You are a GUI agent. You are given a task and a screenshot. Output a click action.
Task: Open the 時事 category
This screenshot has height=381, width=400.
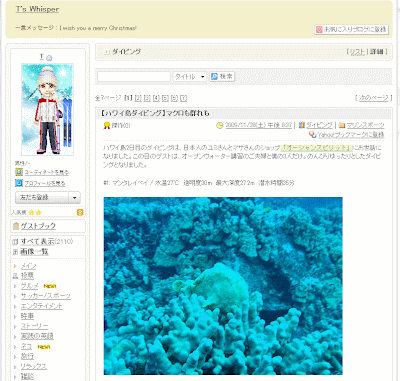pos(27,316)
